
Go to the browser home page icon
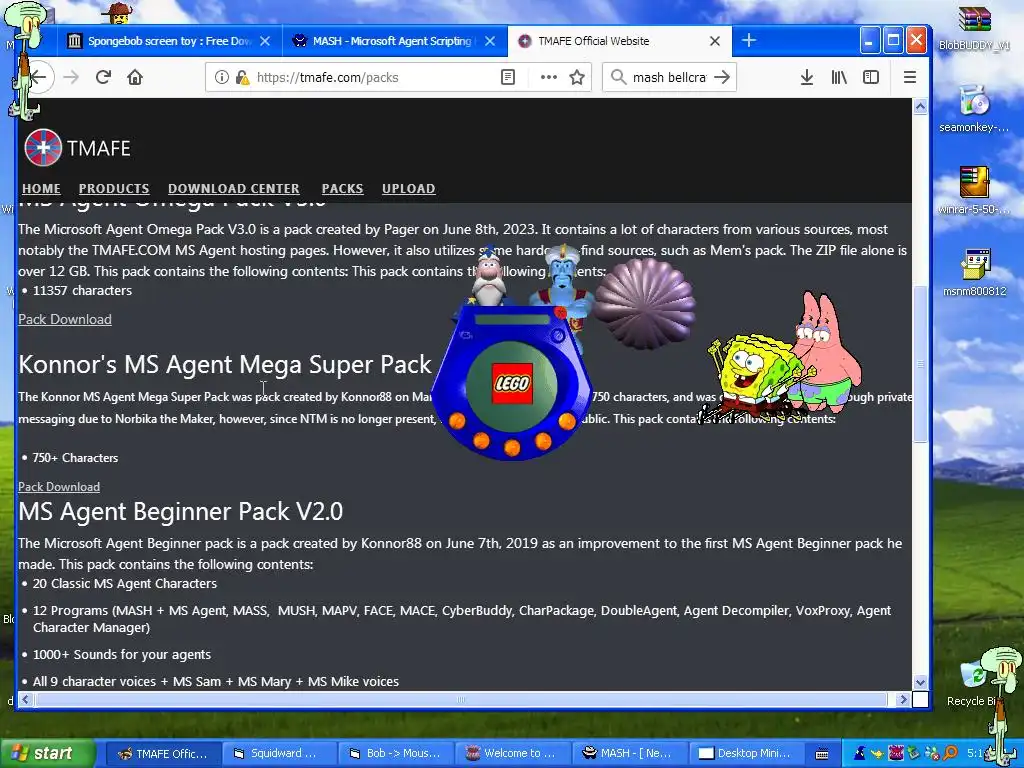135,77
